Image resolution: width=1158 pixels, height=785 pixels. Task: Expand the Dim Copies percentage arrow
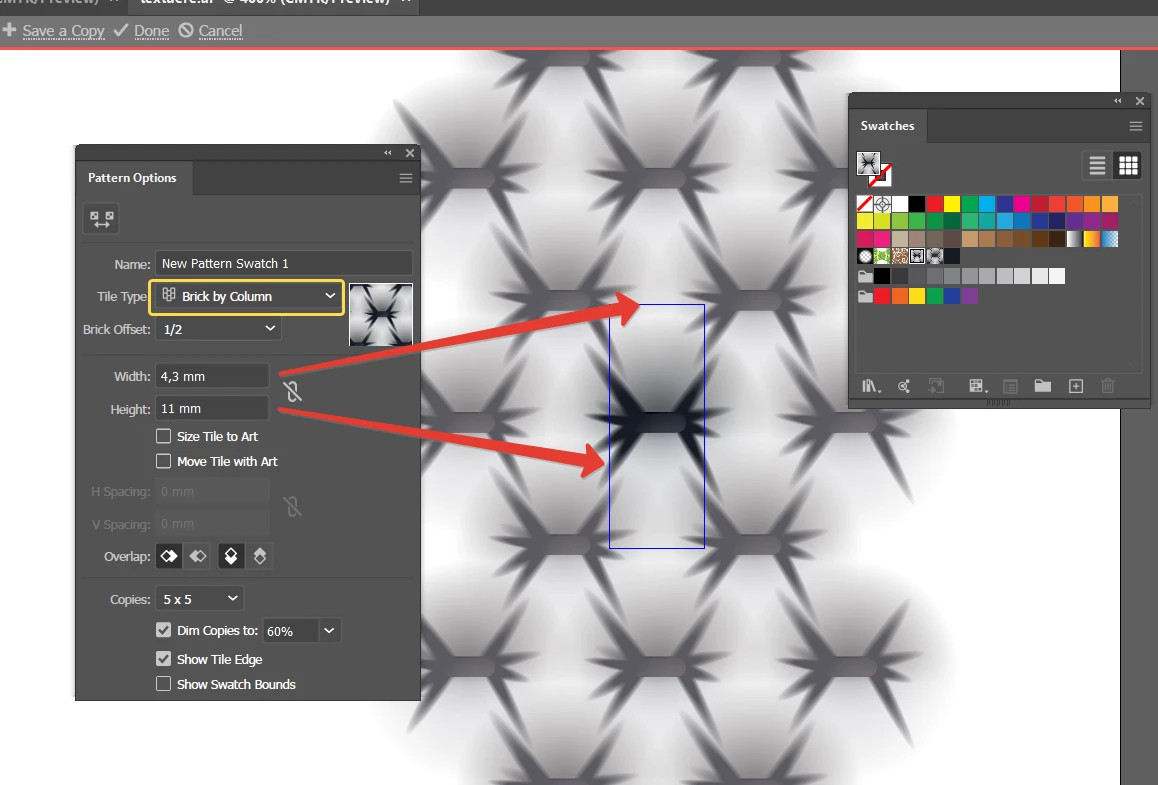(x=329, y=631)
